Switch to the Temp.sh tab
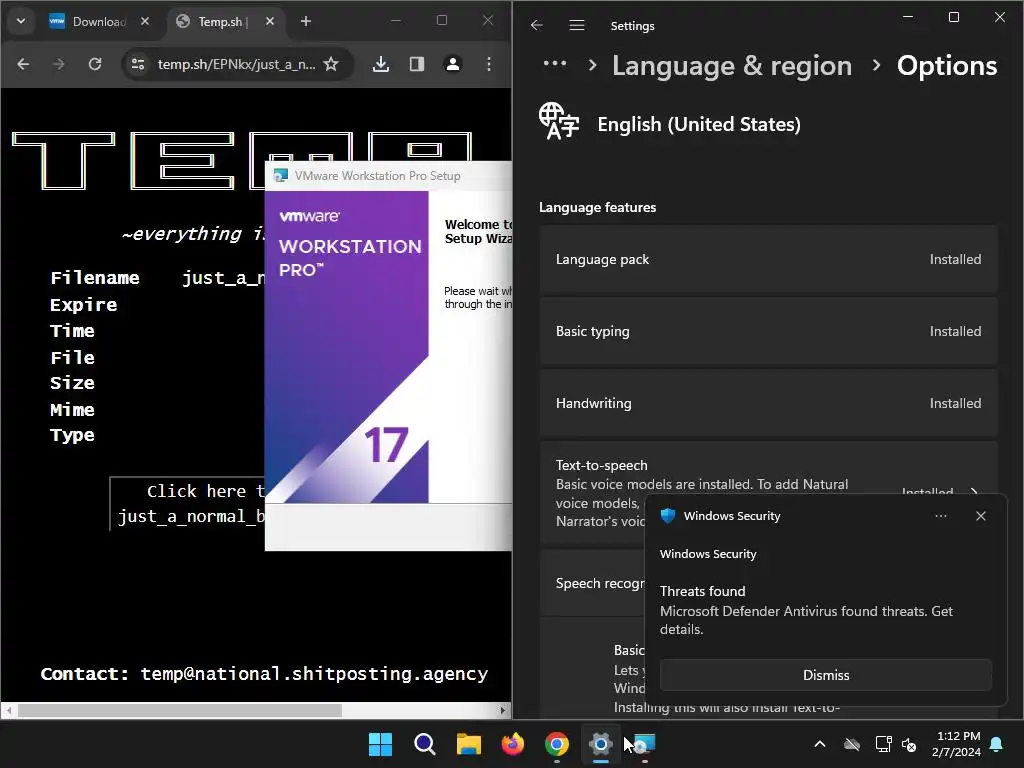The image size is (1024, 768). [223, 22]
